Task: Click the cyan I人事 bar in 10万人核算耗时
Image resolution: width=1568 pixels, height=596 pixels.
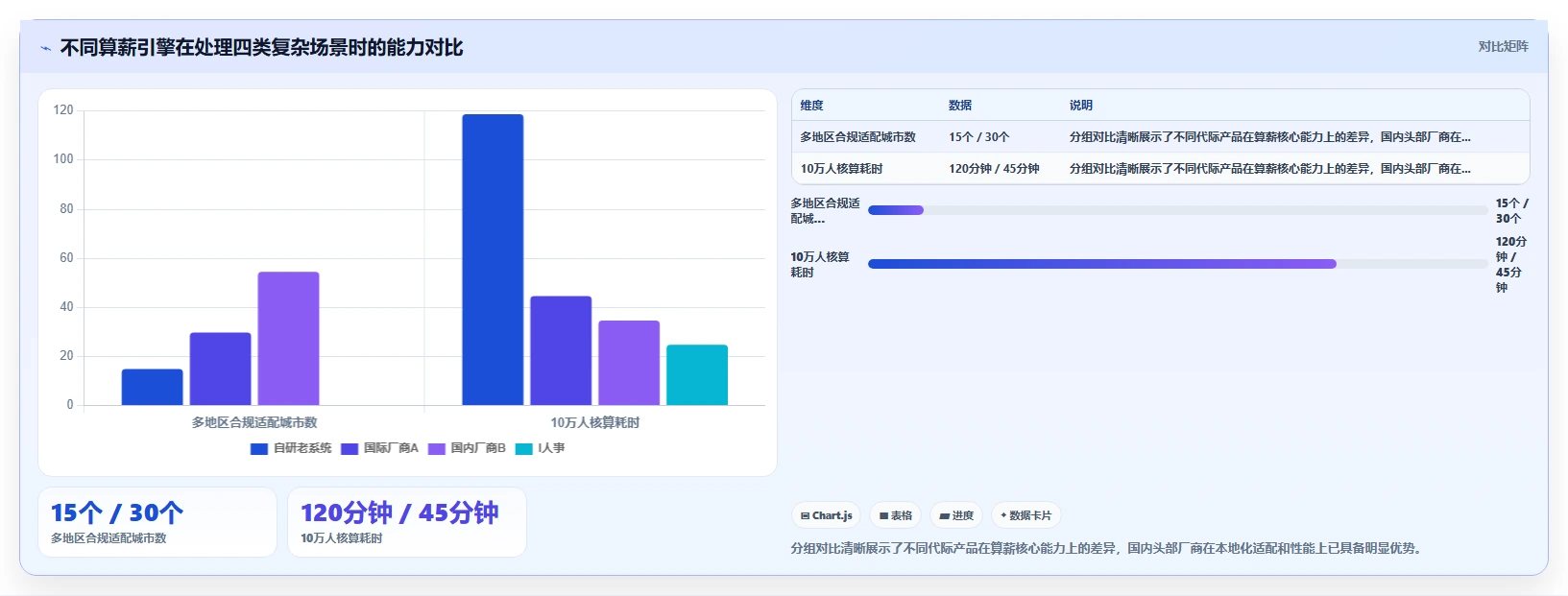Action: pos(697,374)
